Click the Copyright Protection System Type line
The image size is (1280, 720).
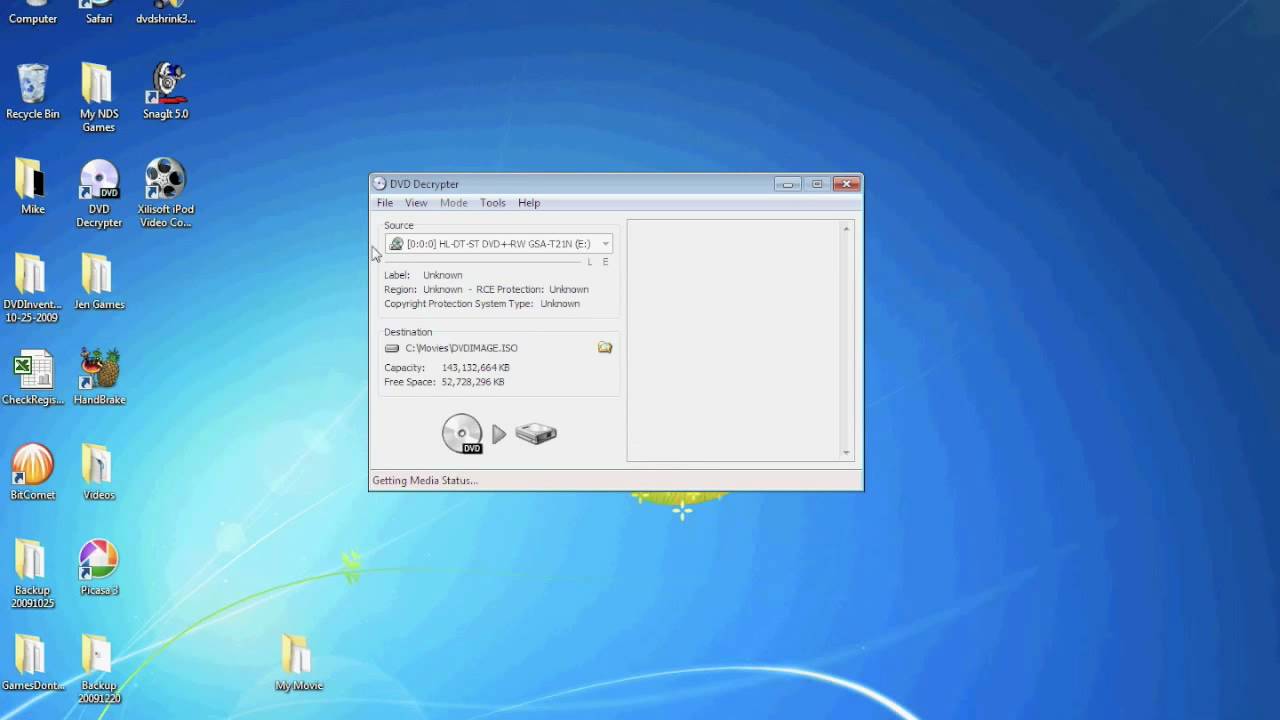coord(482,304)
